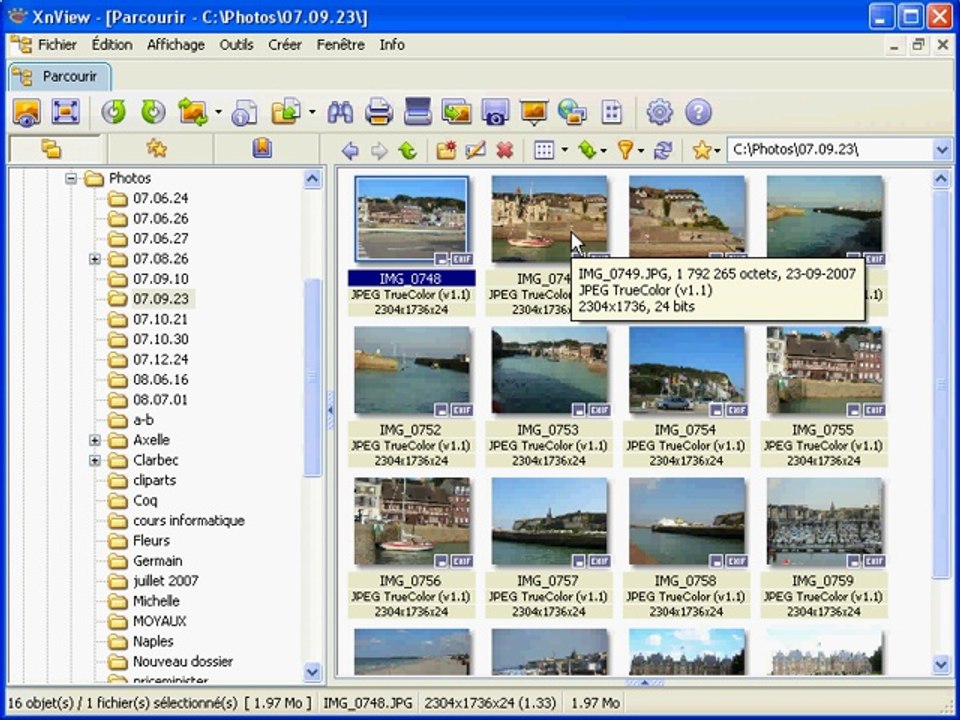The width and height of the screenshot is (960, 720).
Task: Select the IMG_0748 thumbnail
Action: [x=411, y=220]
